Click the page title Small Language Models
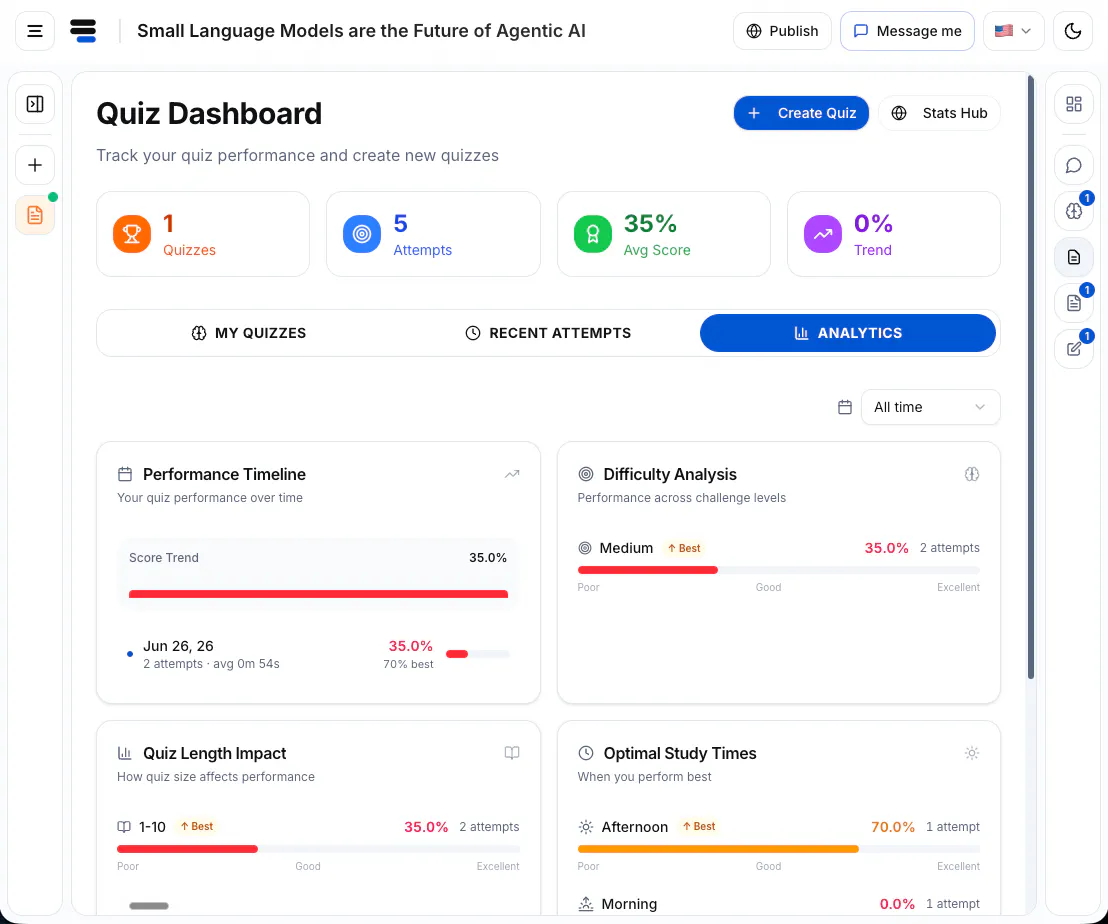Image resolution: width=1108 pixels, height=924 pixels. pos(361,31)
